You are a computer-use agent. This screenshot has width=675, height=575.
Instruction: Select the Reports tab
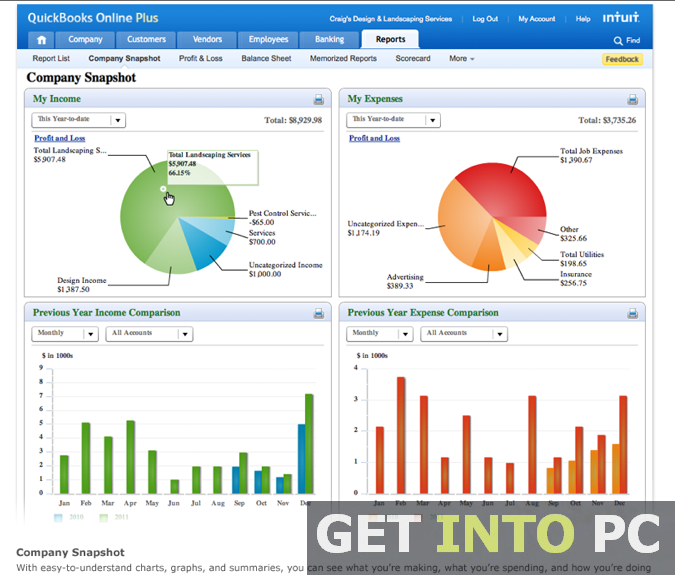pyautogui.click(x=390, y=39)
